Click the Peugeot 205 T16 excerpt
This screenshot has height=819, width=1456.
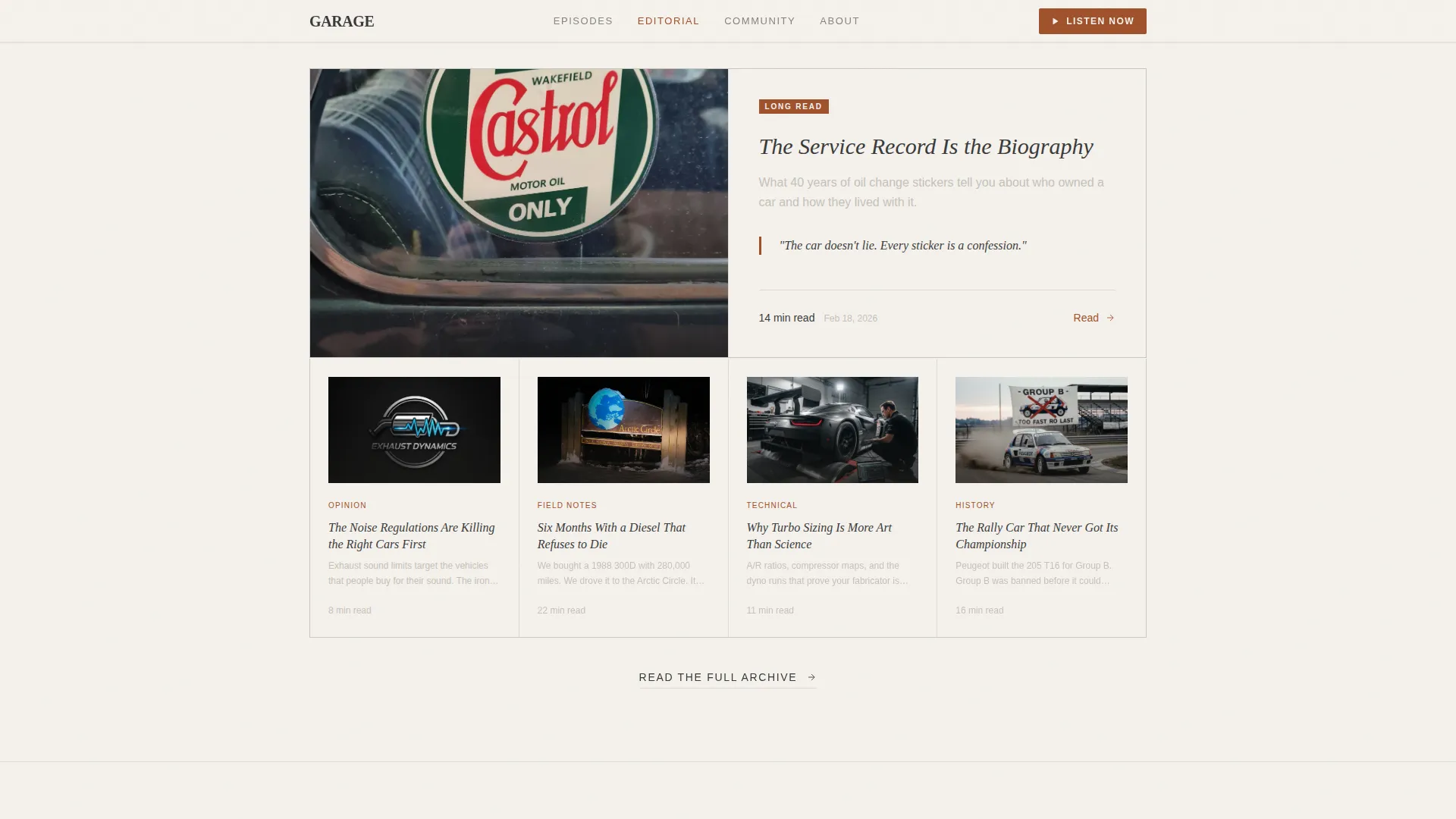click(1034, 573)
